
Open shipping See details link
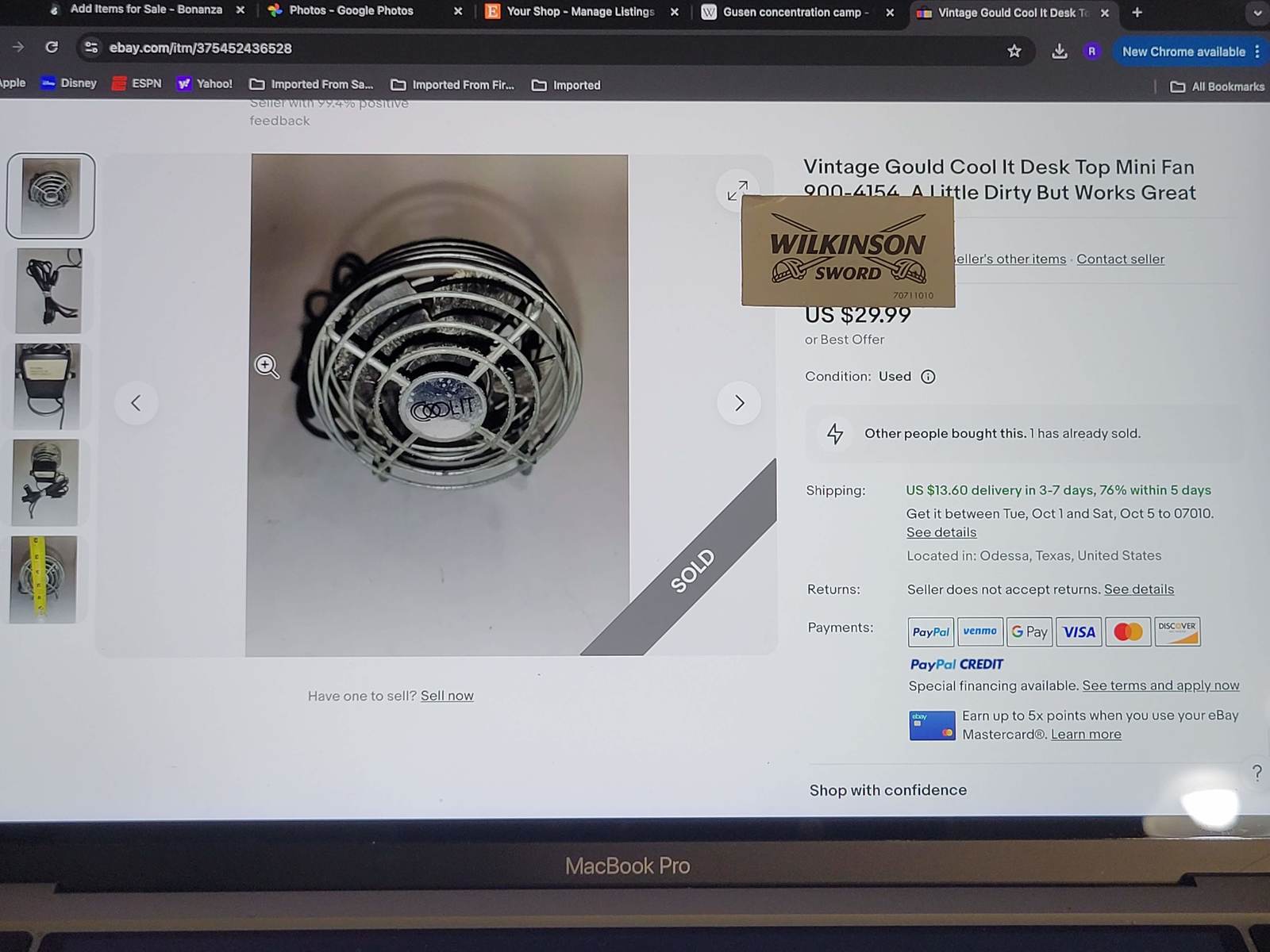point(941,532)
